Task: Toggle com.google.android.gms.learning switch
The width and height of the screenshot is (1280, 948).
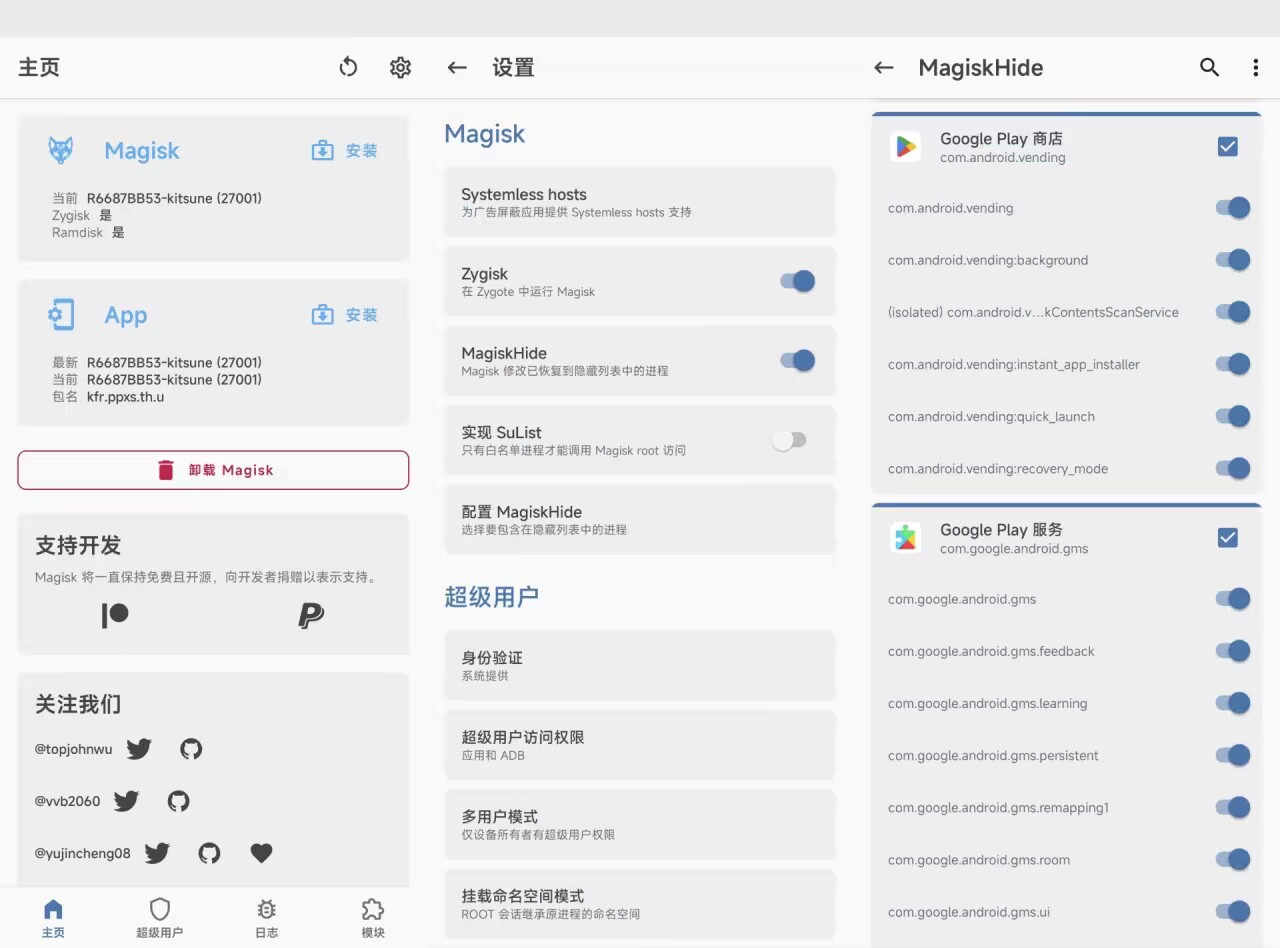Action: tap(1233, 703)
